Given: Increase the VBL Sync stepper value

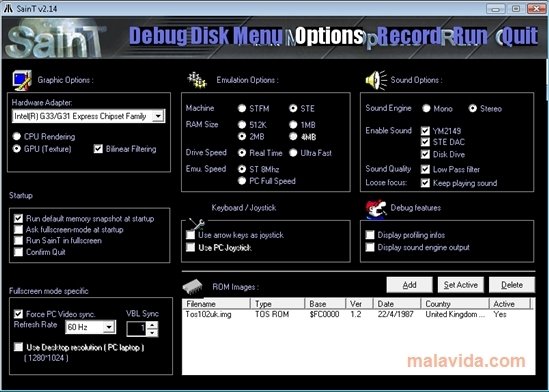Looking at the screenshot, I should (152, 325).
